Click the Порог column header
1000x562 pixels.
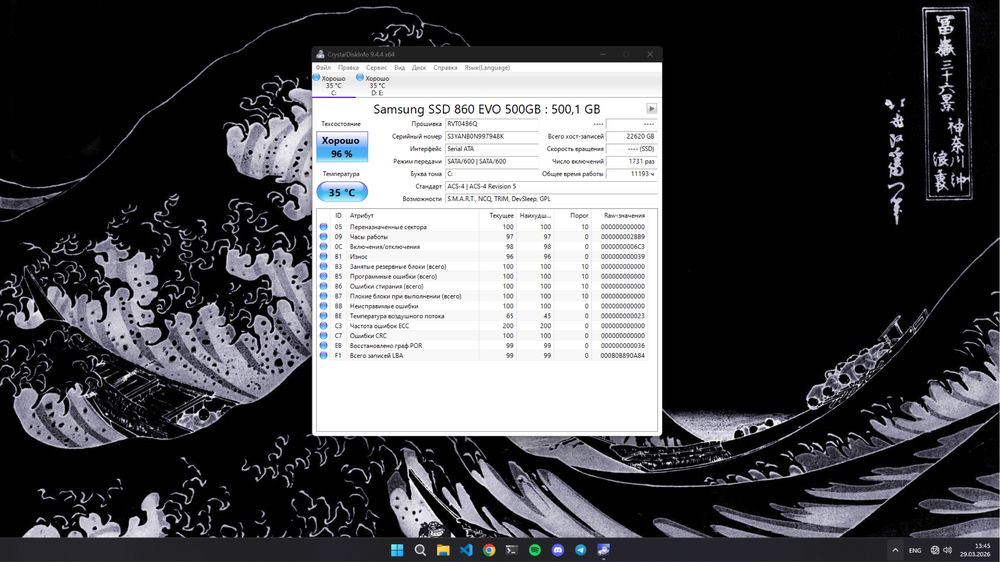click(572, 216)
